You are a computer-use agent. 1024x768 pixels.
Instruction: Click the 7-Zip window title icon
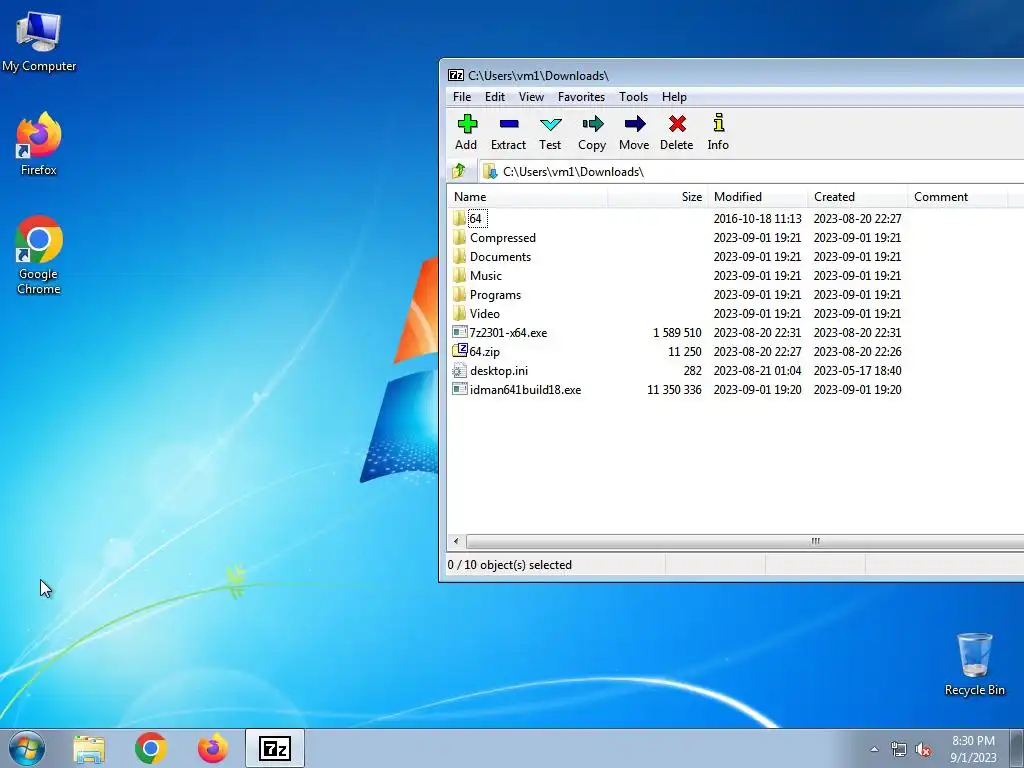point(456,75)
